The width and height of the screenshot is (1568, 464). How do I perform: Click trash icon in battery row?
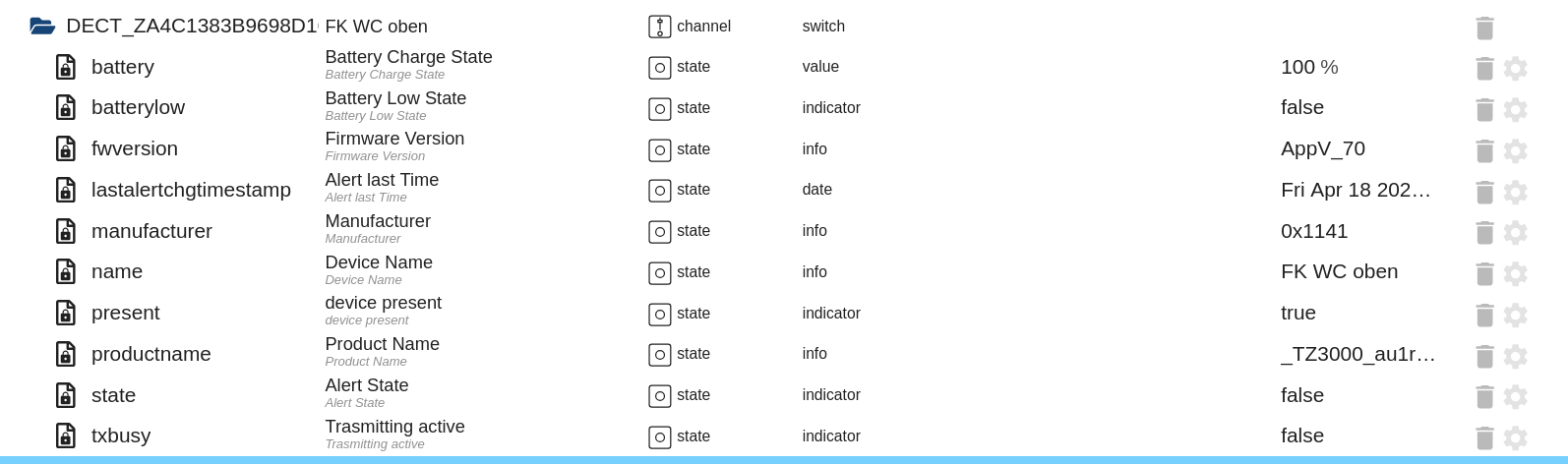1484,68
